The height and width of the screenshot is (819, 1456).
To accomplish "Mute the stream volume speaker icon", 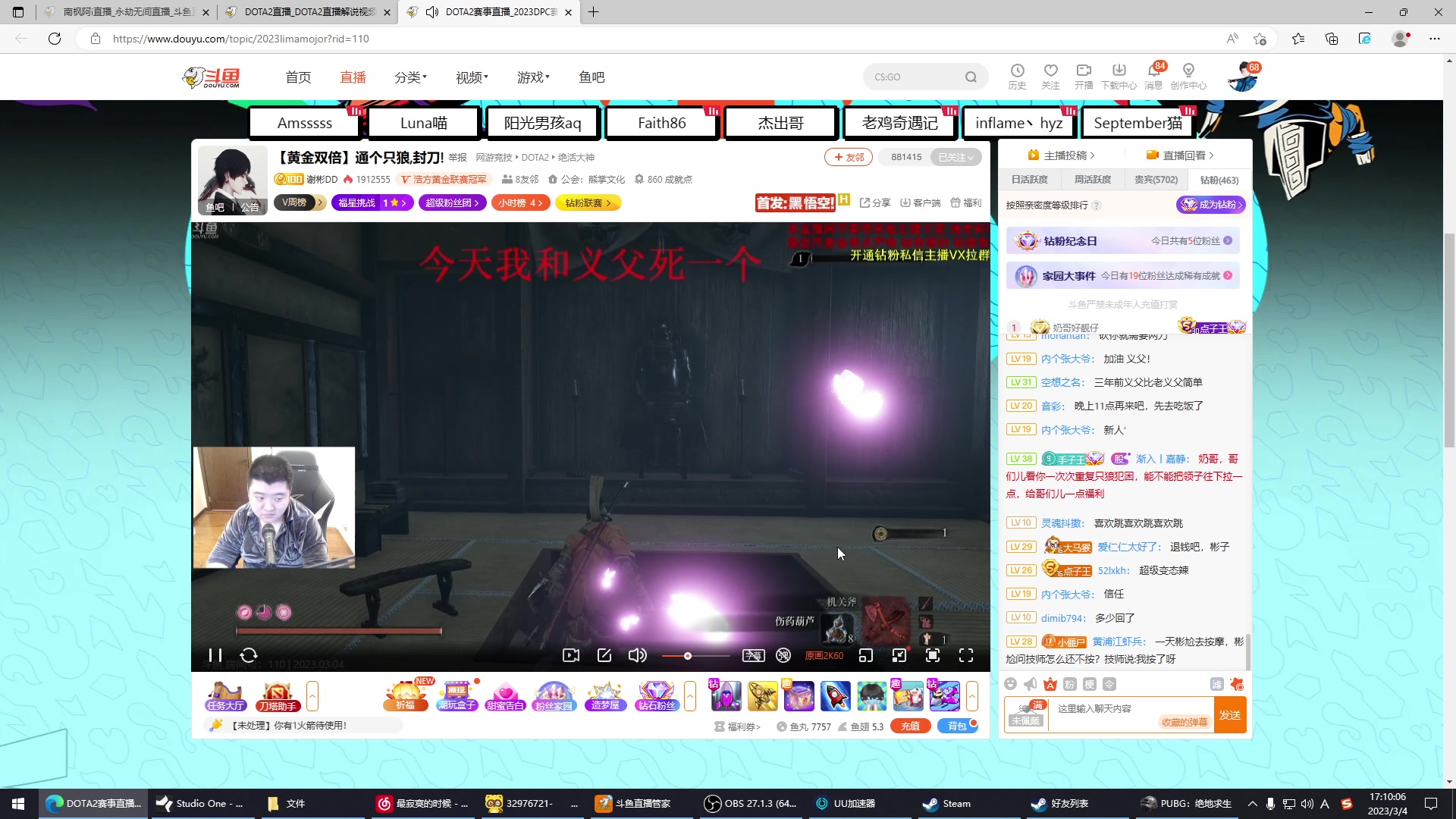I will [638, 655].
